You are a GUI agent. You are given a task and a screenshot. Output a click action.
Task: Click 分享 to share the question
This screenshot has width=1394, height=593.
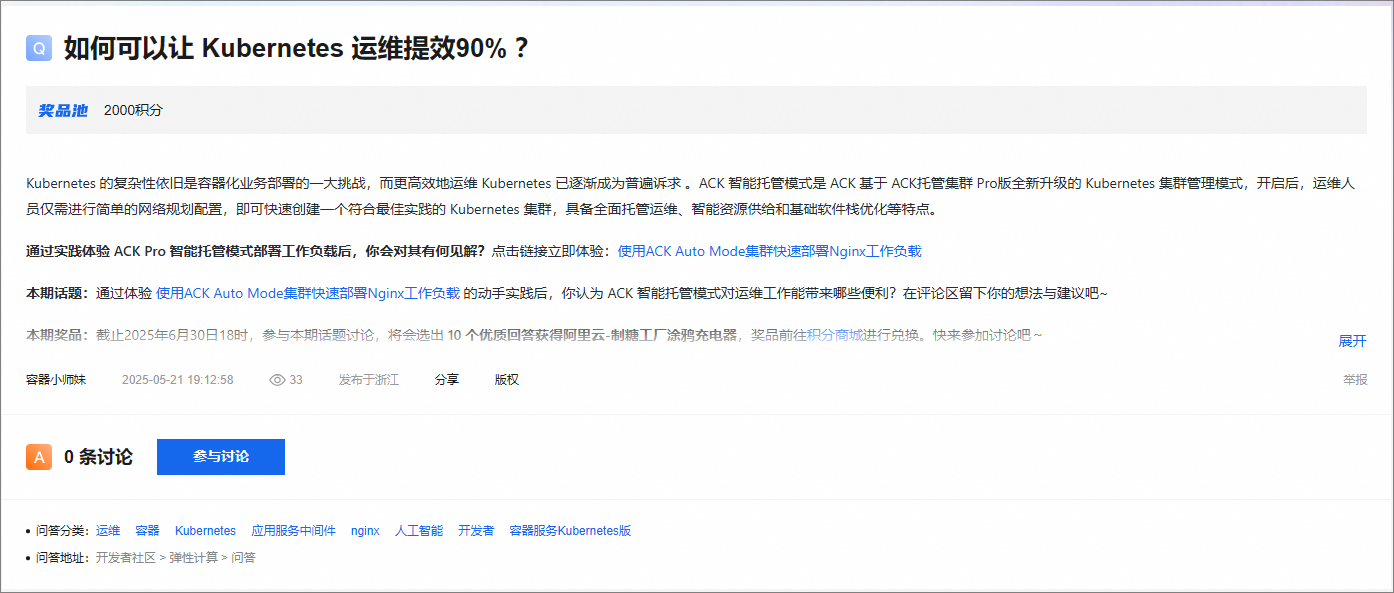[447, 380]
